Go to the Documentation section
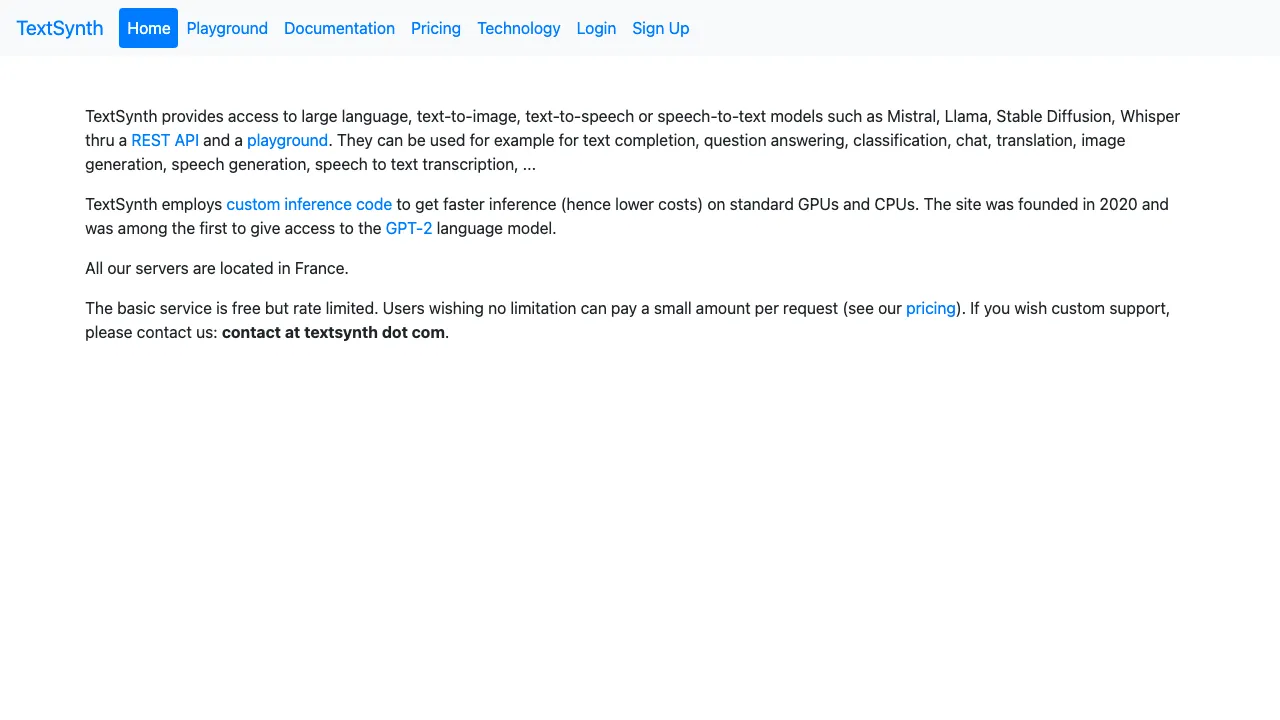1280x720 pixels. [x=339, y=28]
